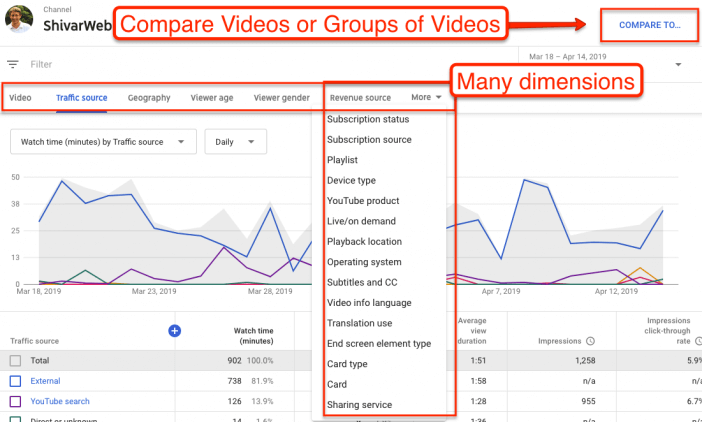Click the clock icon beside Impressions
The image size is (702, 422).
[x=591, y=341]
